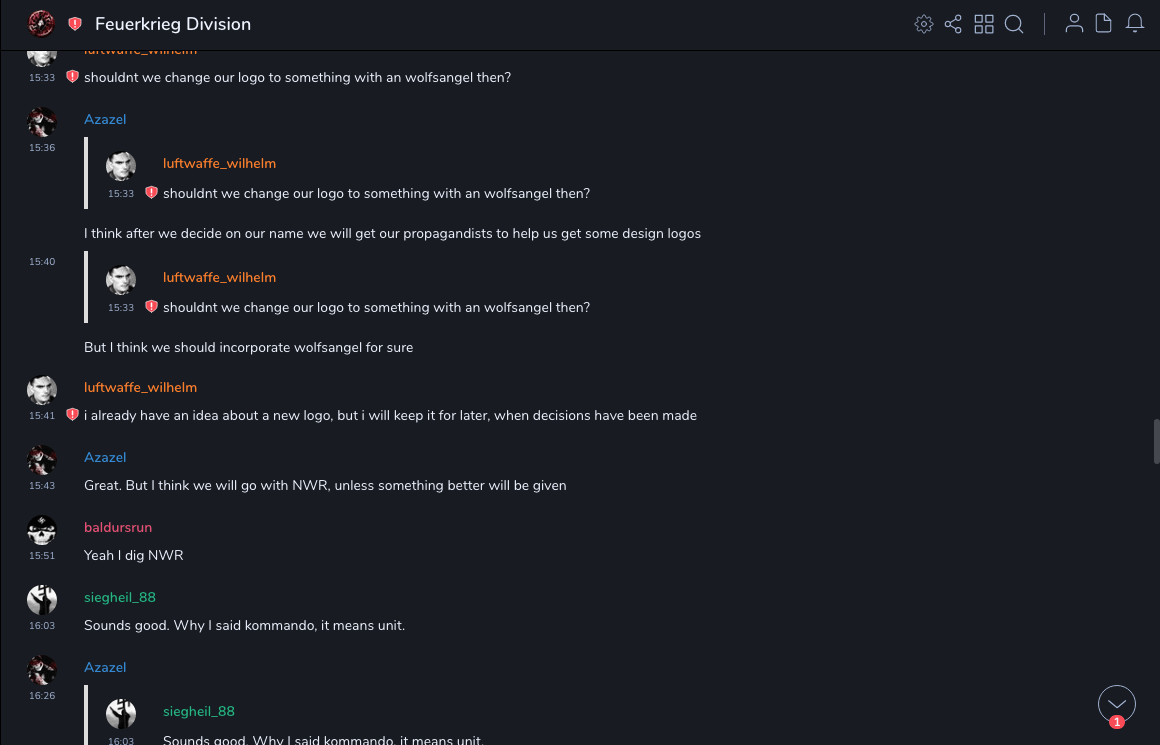Open the baldursrun username link
1160x745 pixels.
pos(118,527)
